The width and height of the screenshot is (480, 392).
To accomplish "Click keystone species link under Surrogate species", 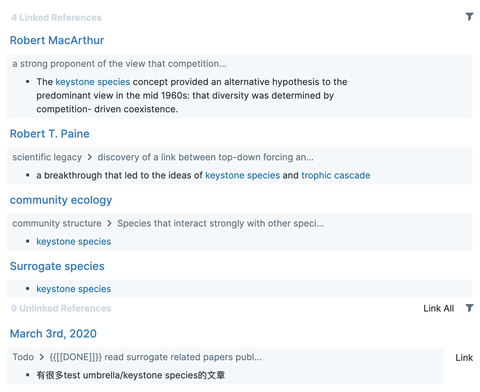I will pos(74,289).
